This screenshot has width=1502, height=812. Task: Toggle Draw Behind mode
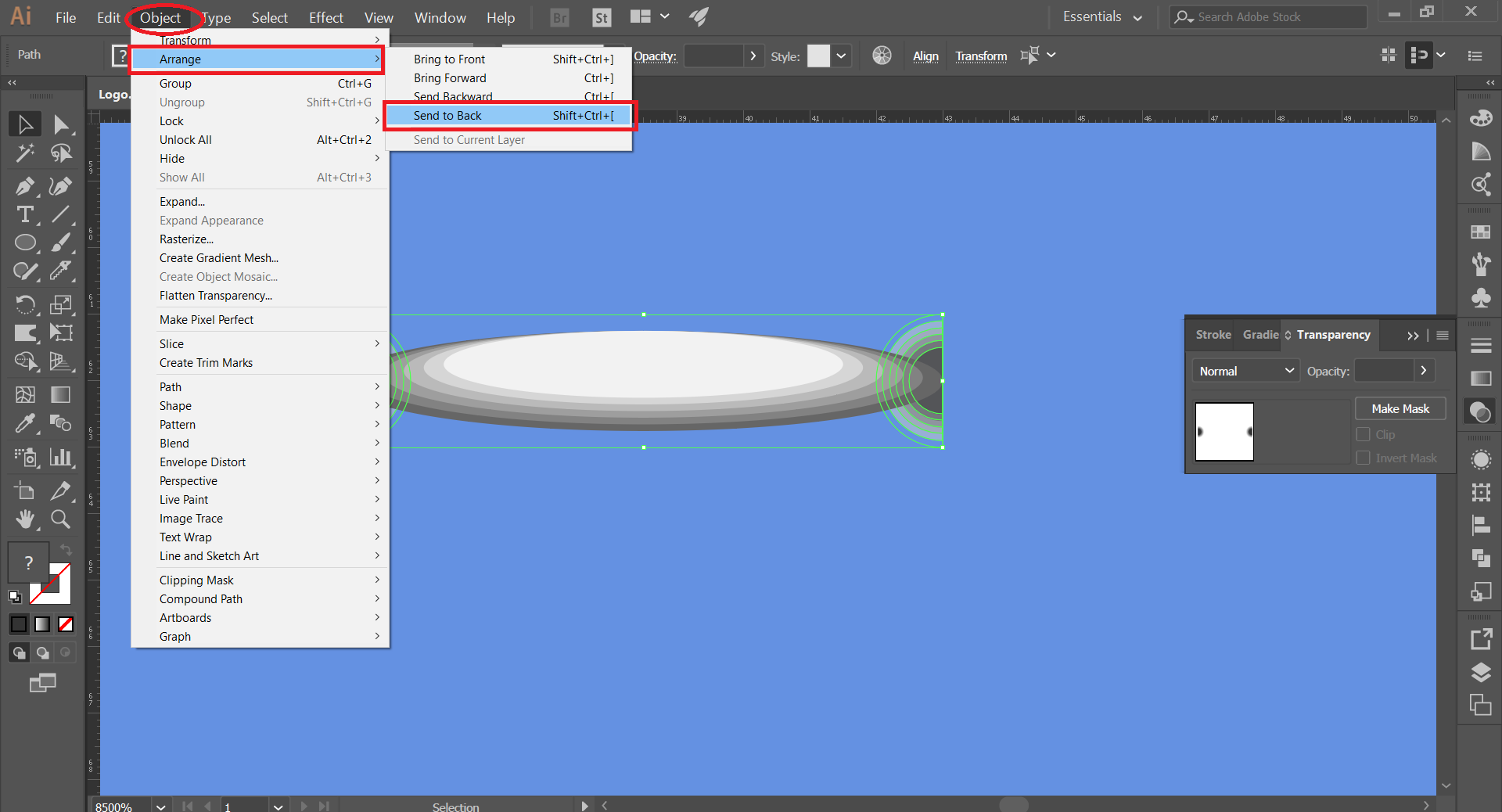coord(42,652)
